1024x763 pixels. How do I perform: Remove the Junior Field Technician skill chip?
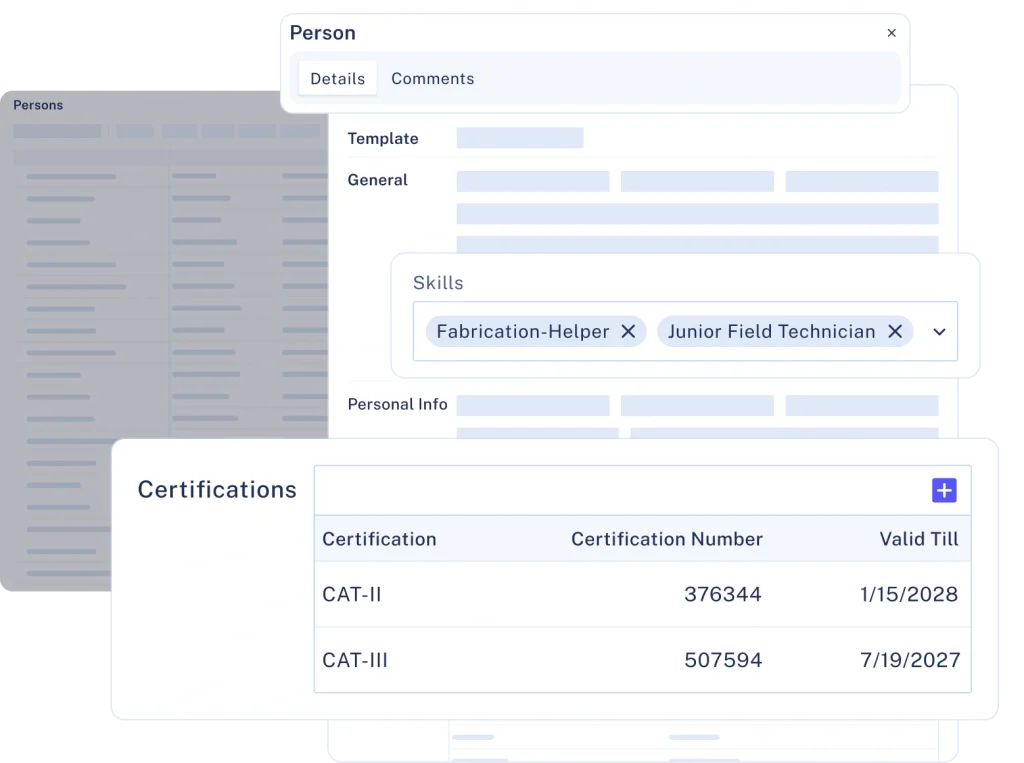[x=895, y=332]
